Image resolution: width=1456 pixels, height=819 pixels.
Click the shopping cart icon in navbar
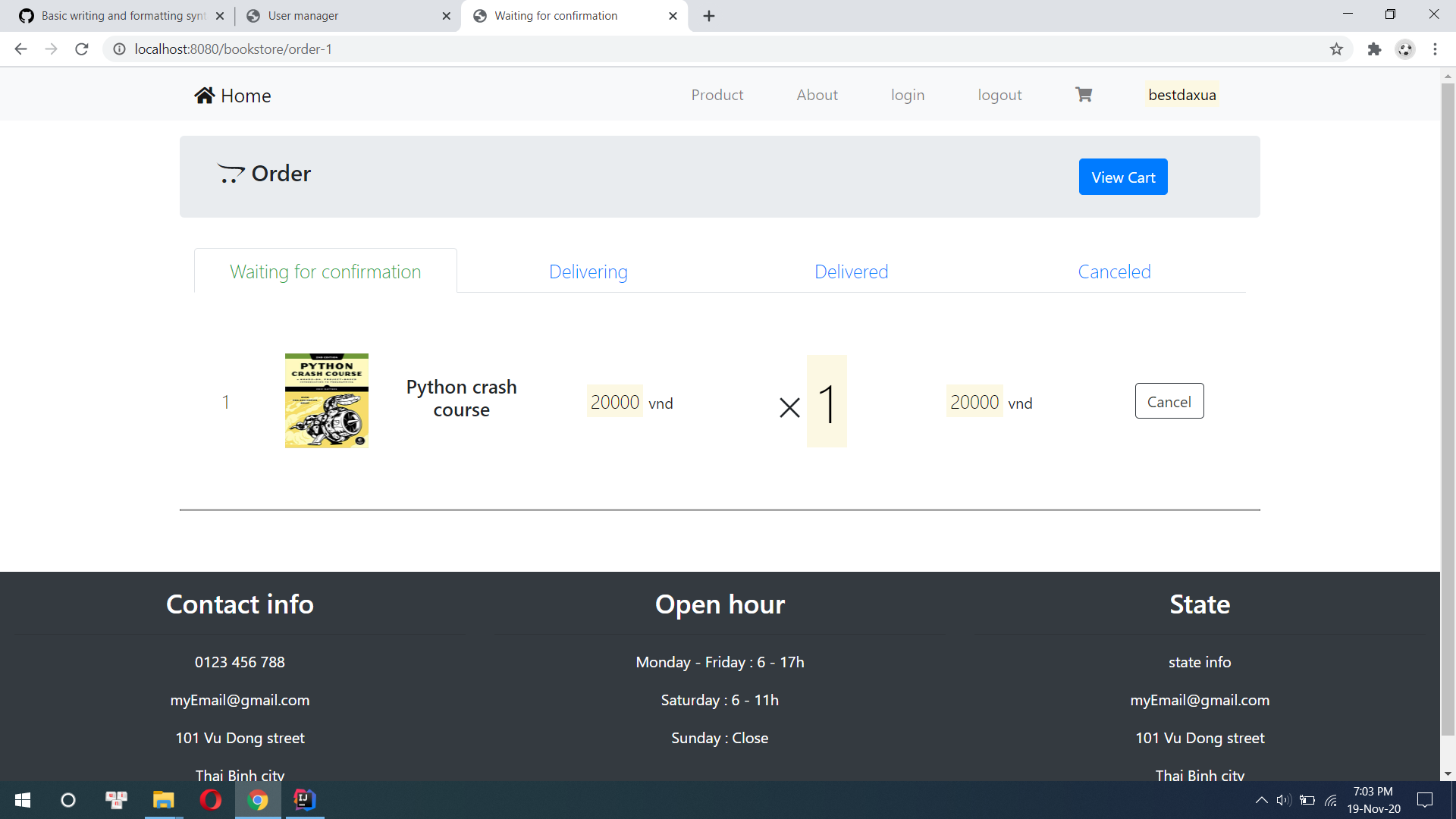1084,95
